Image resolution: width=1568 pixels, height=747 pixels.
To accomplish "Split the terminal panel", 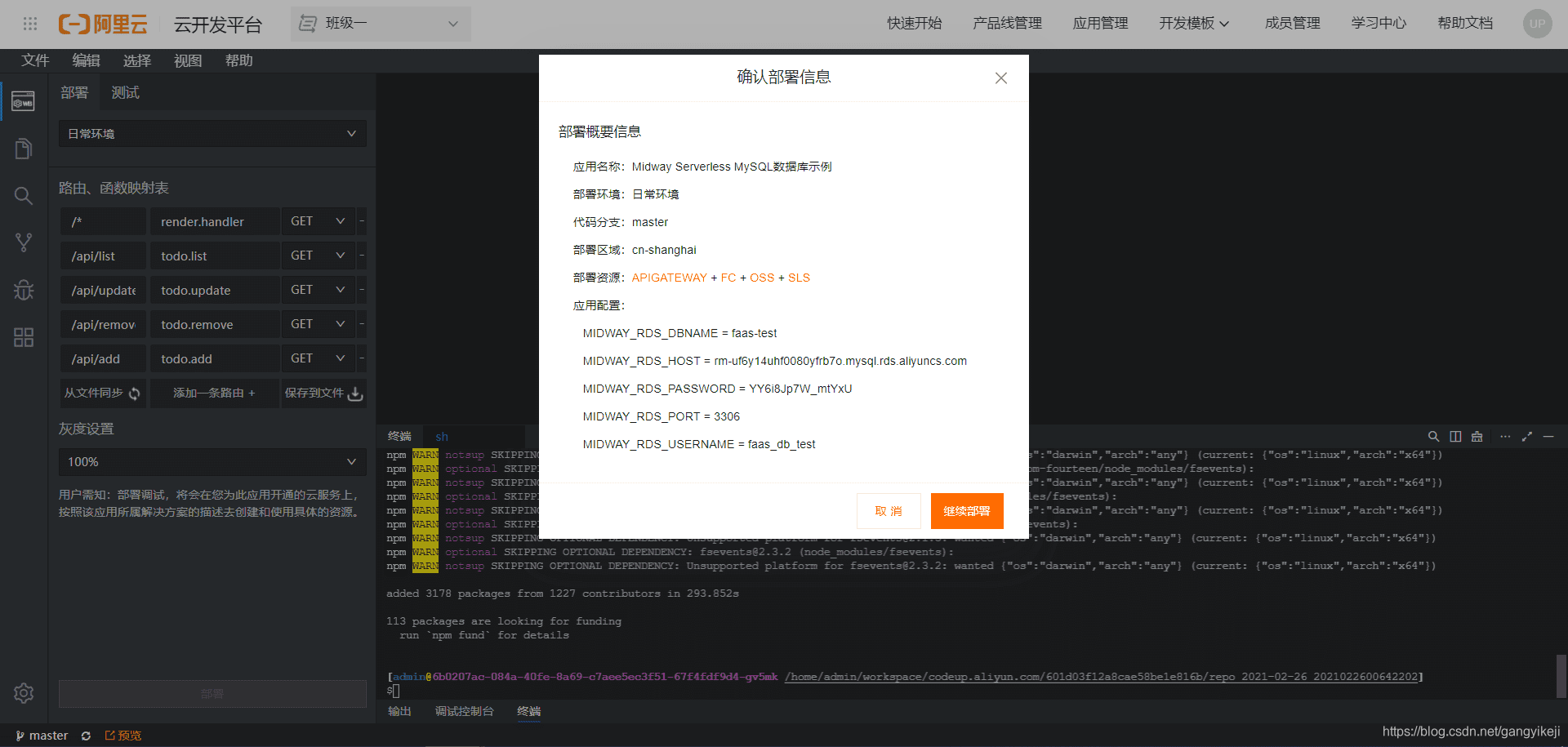I will coord(1454,436).
